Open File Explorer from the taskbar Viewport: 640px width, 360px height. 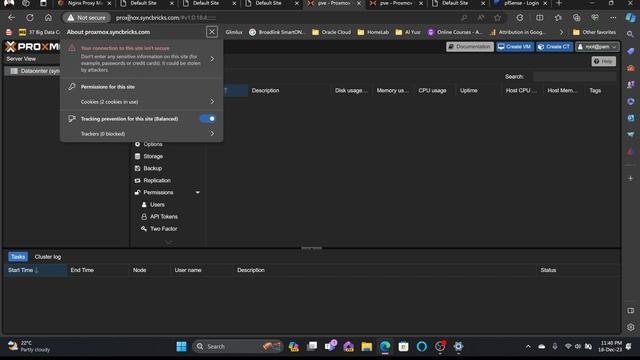pyautogui.click(x=367, y=347)
